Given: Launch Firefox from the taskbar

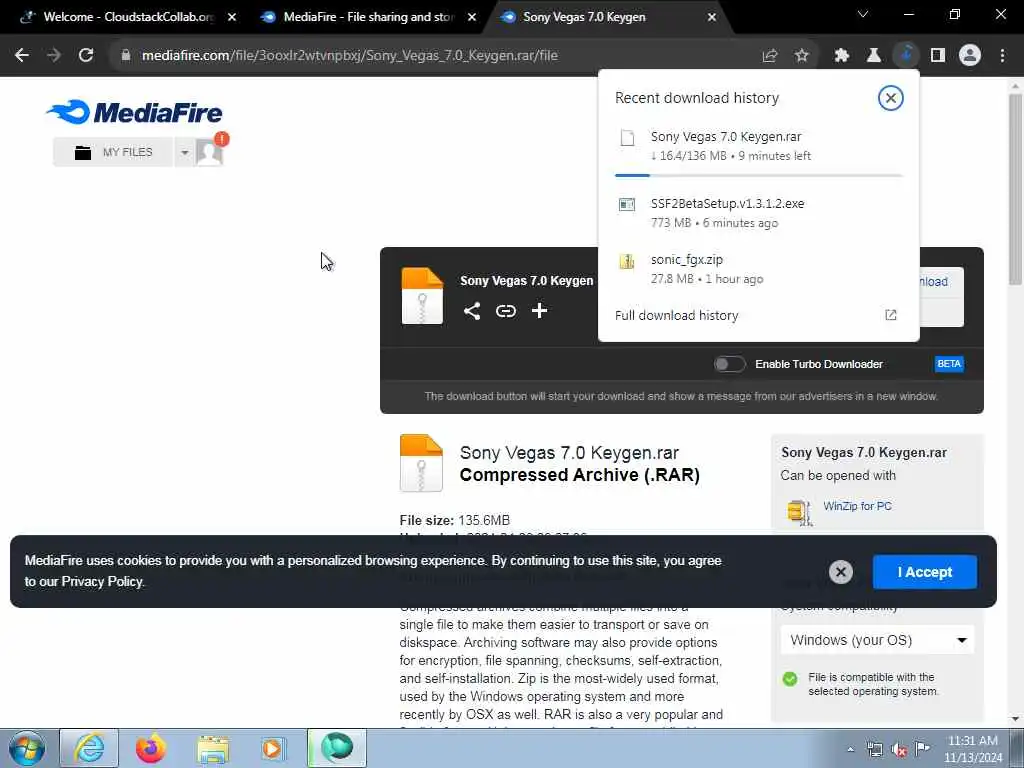Looking at the screenshot, I should [x=151, y=748].
